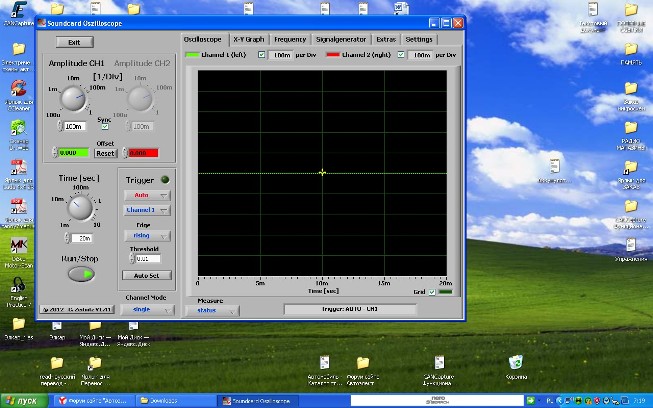Click the Auto Set trigger button
653x408 pixels.
(147, 275)
